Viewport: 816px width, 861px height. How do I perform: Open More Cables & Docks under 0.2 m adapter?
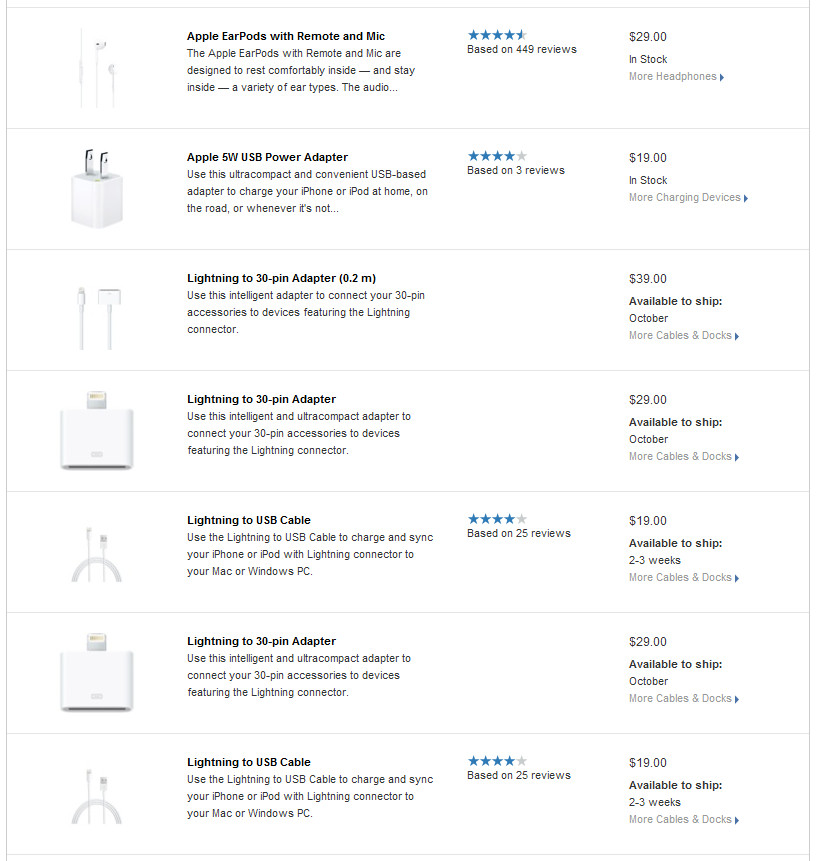(x=680, y=336)
